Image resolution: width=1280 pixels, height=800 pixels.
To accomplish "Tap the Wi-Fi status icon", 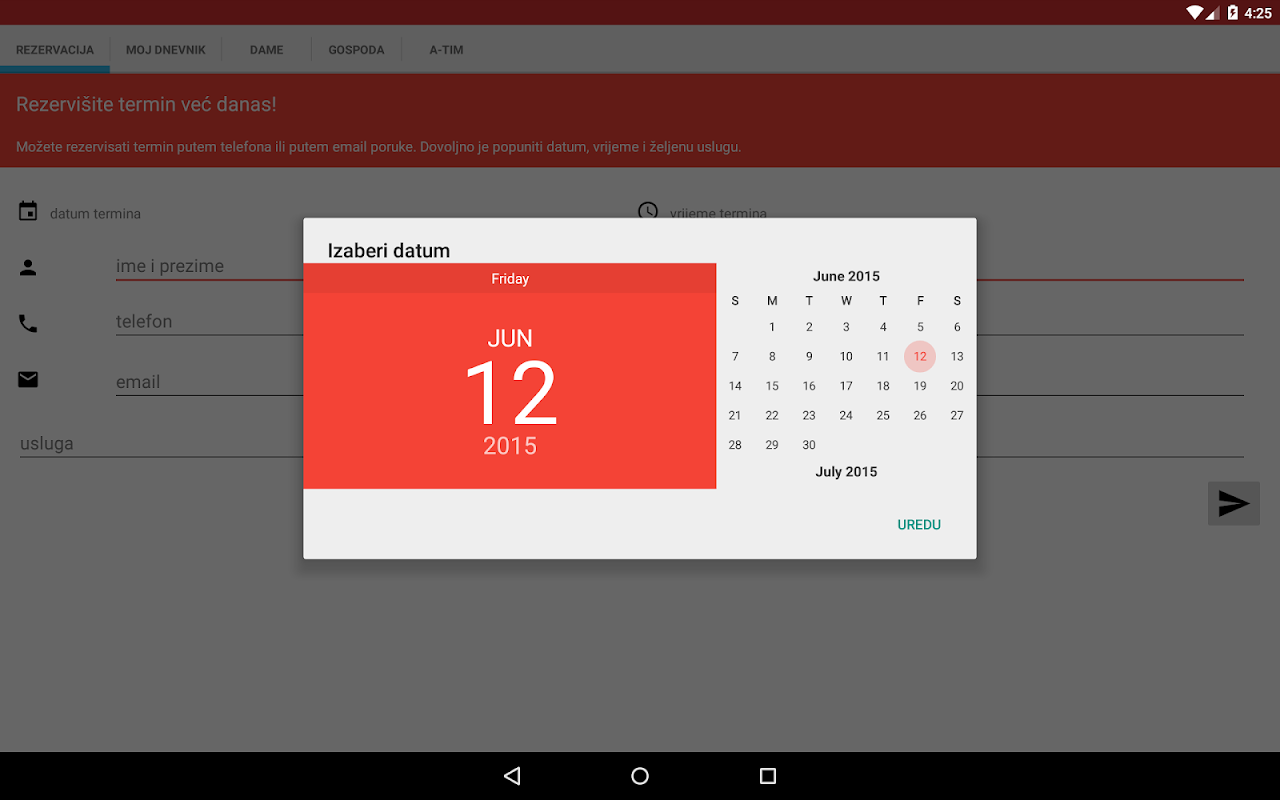I will [x=1194, y=13].
